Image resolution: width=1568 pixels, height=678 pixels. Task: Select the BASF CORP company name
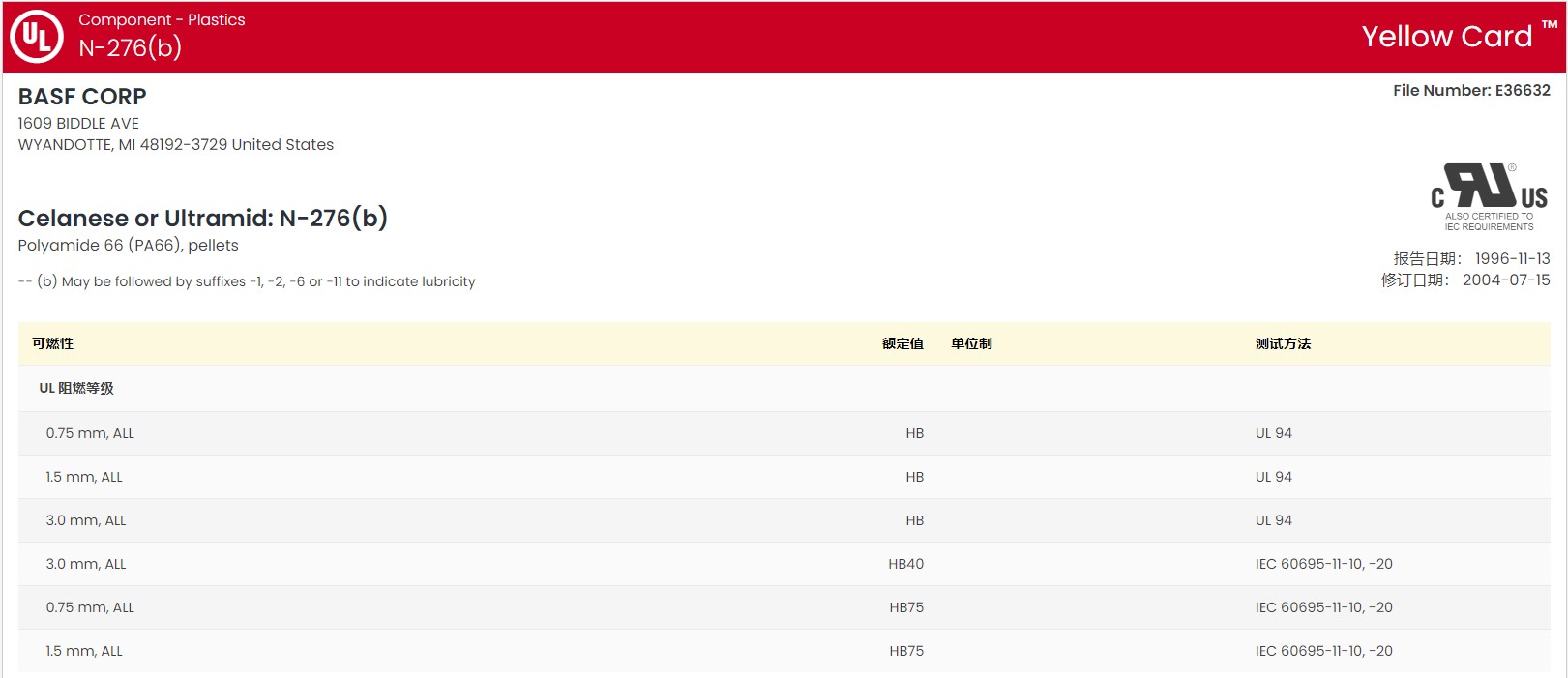[82, 97]
